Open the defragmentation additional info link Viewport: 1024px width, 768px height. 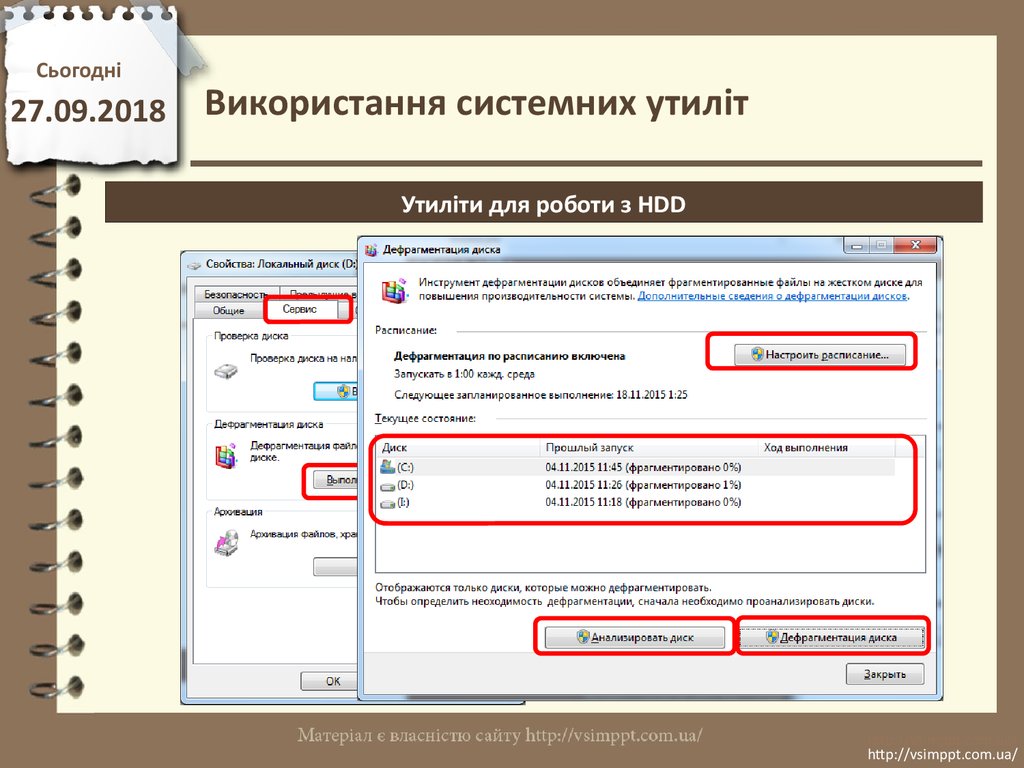pyautogui.click(x=772, y=296)
